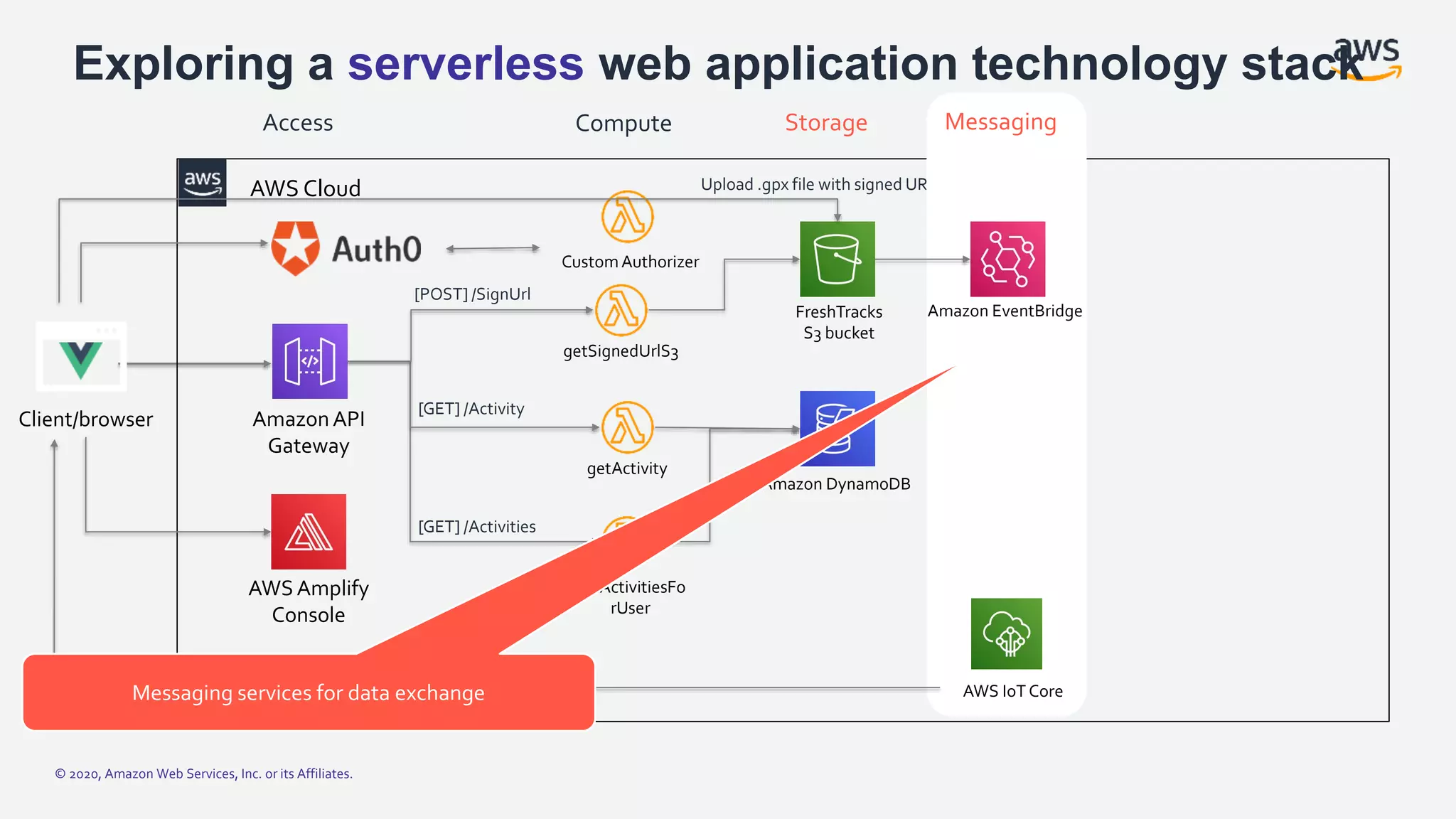Viewport: 1456px width, 819px height.
Task: Click the Custom Authorizer Lambda icon
Action: point(627,217)
